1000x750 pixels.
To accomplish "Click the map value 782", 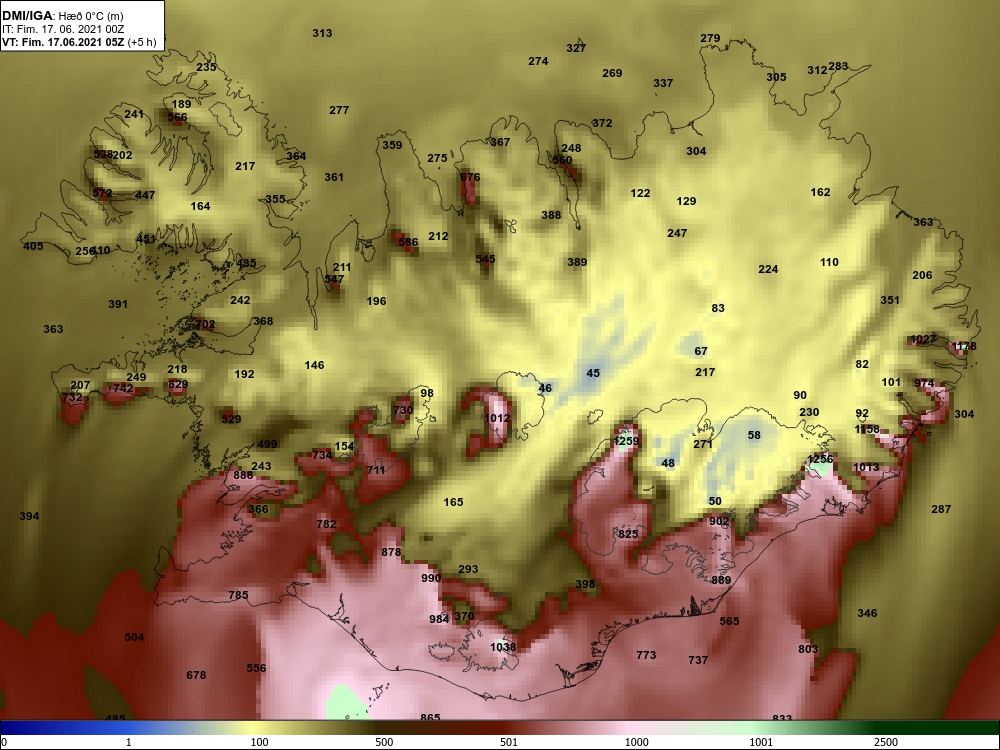I will [x=327, y=524].
